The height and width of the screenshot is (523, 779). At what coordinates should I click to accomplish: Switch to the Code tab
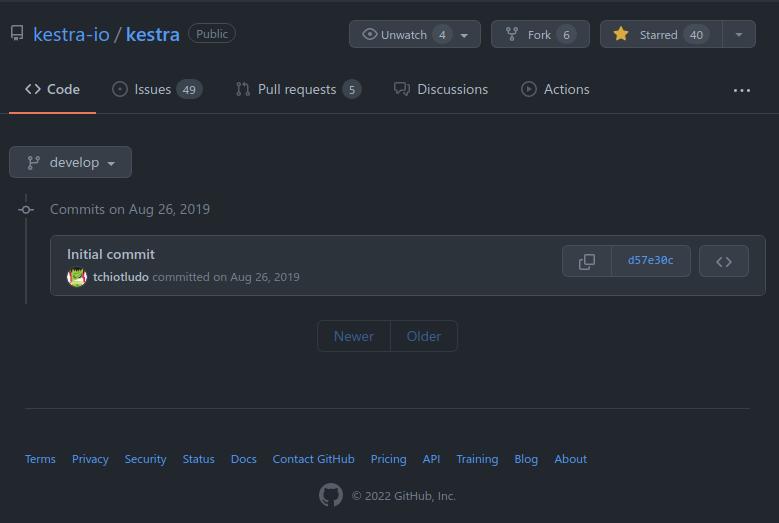pyautogui.click(x=52, y=89)
